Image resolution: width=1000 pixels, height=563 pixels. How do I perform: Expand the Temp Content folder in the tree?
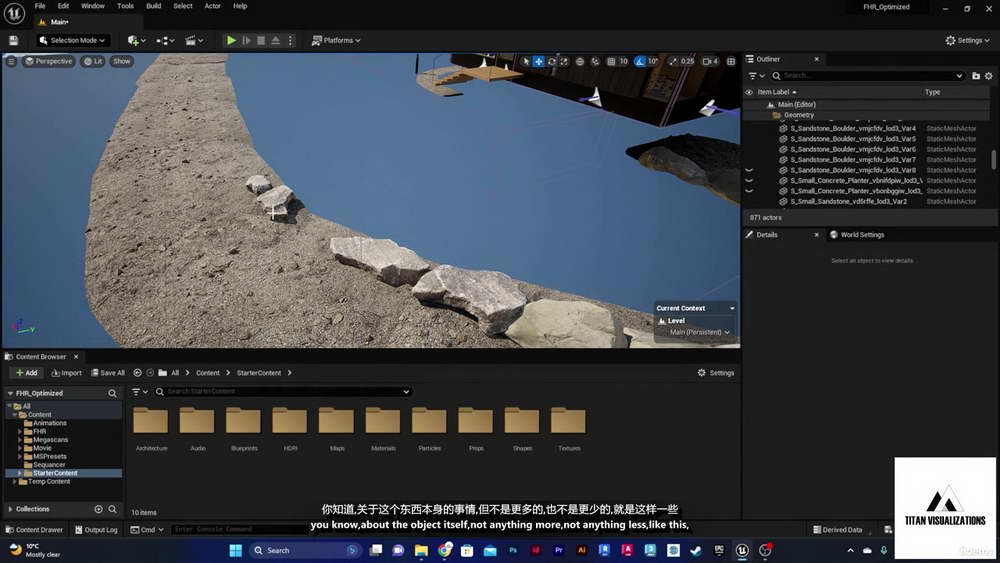(14, 481)
